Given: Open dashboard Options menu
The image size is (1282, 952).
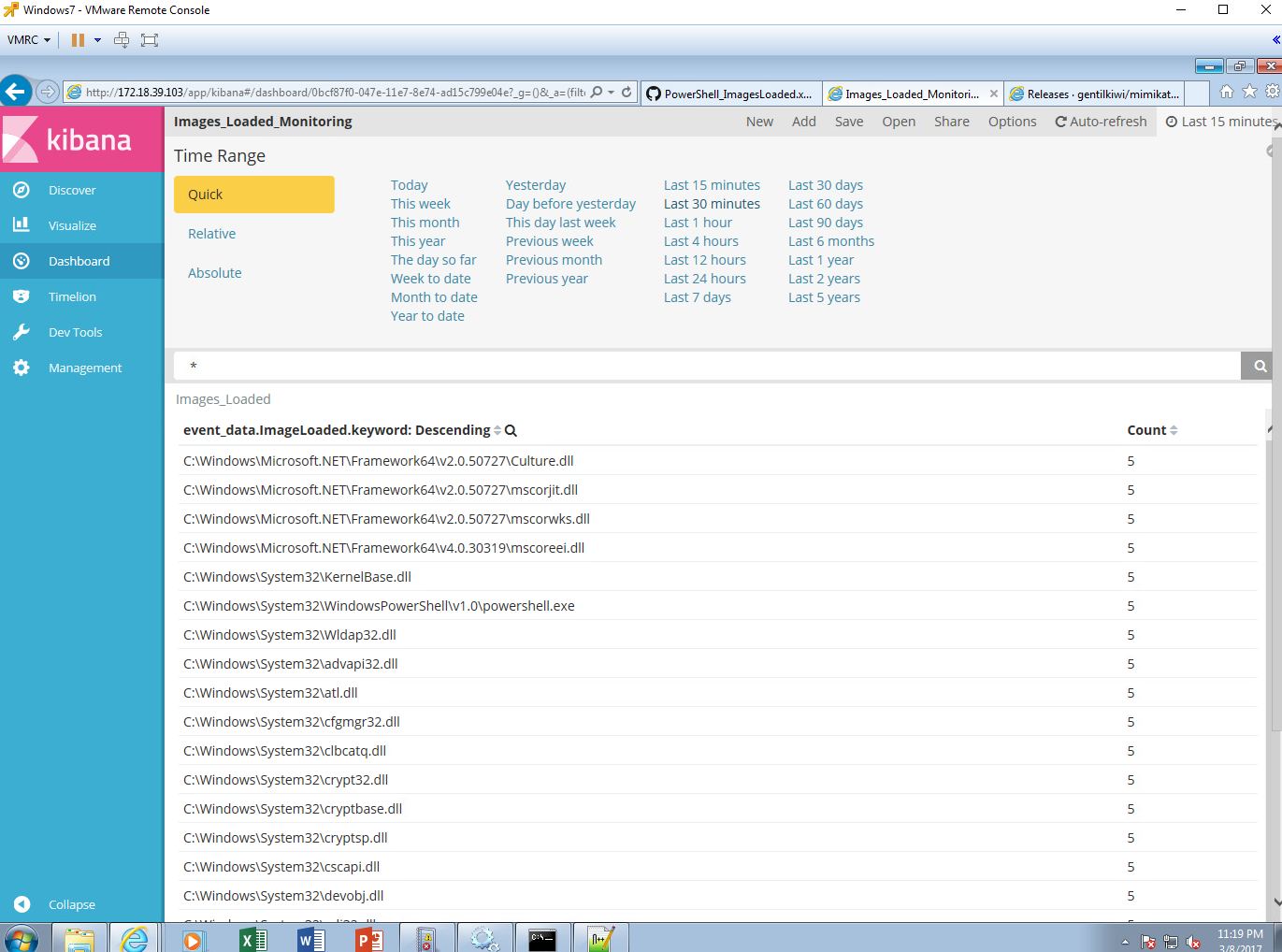Looking at the screenshot, I should point(1013,122).
